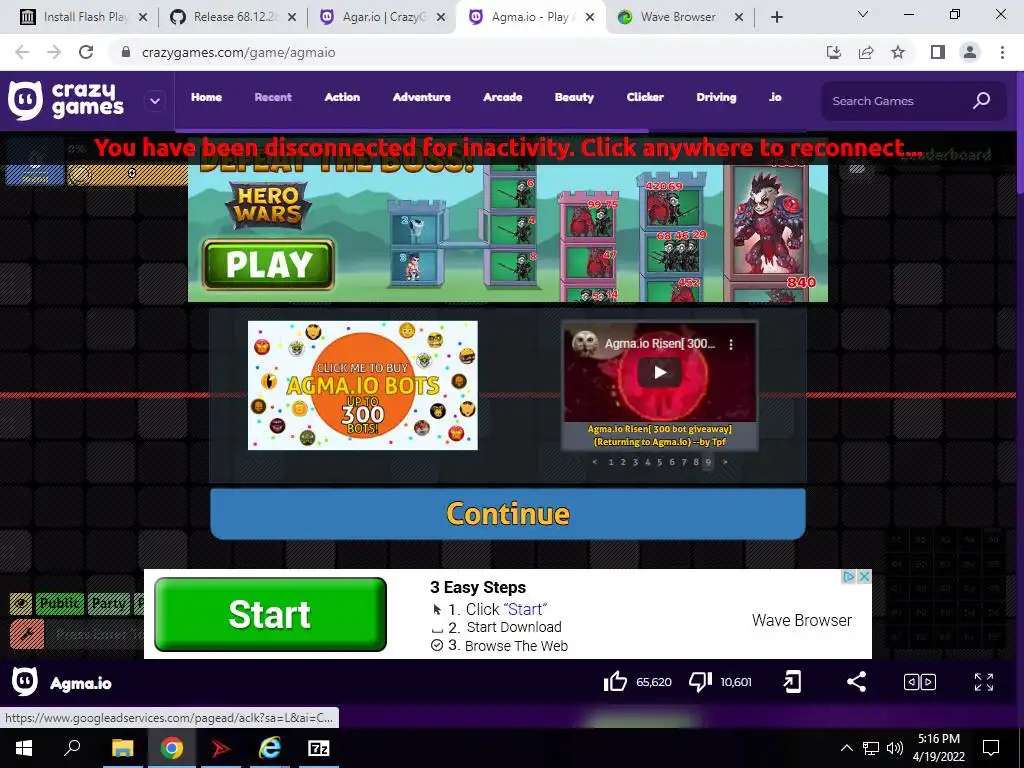Viewport: 1024px width, 768px height.
Task: Toggle fullscreen mode icon
Action: point(984,682)
